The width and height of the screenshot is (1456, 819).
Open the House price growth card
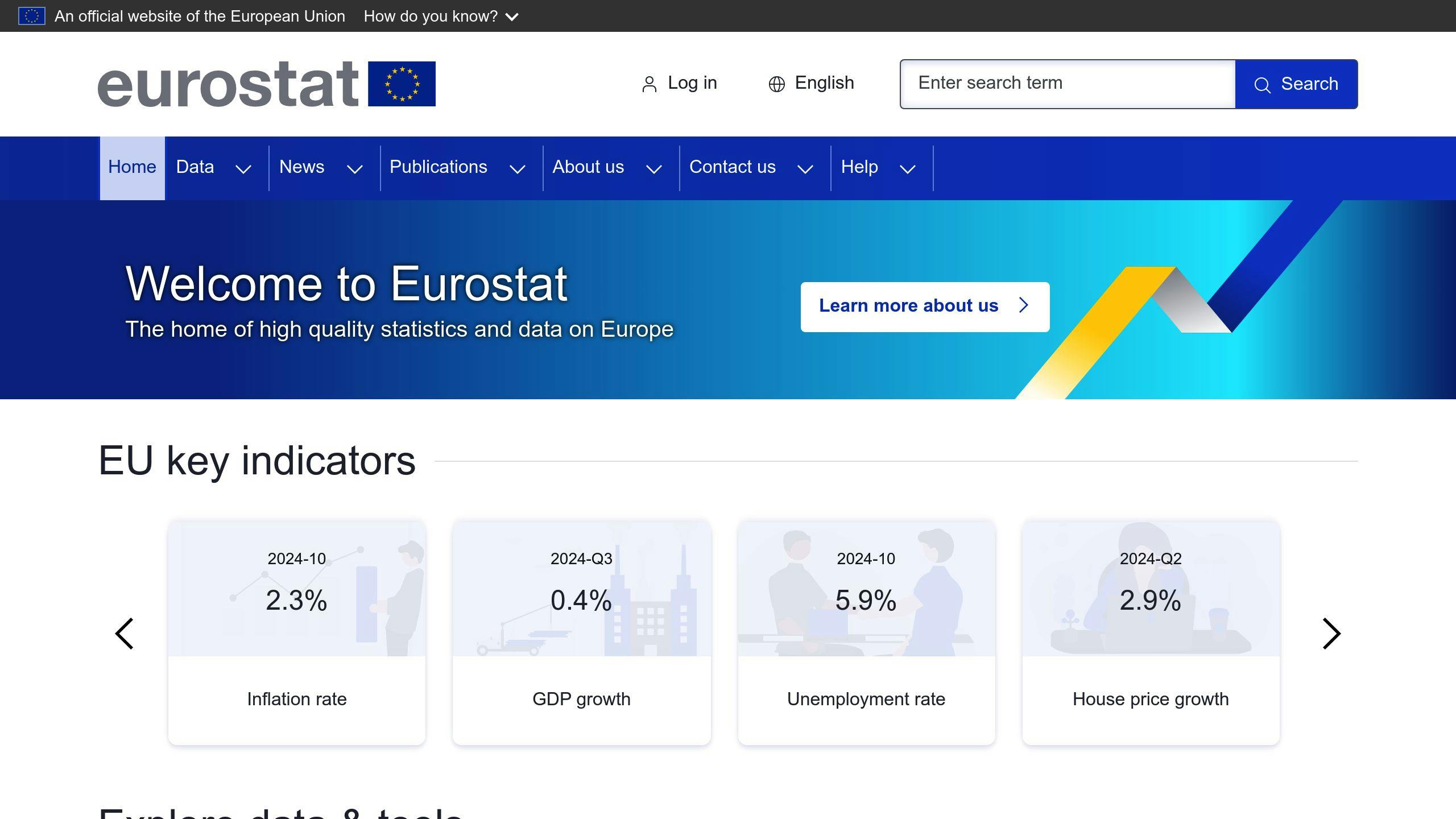(1151, 632)
